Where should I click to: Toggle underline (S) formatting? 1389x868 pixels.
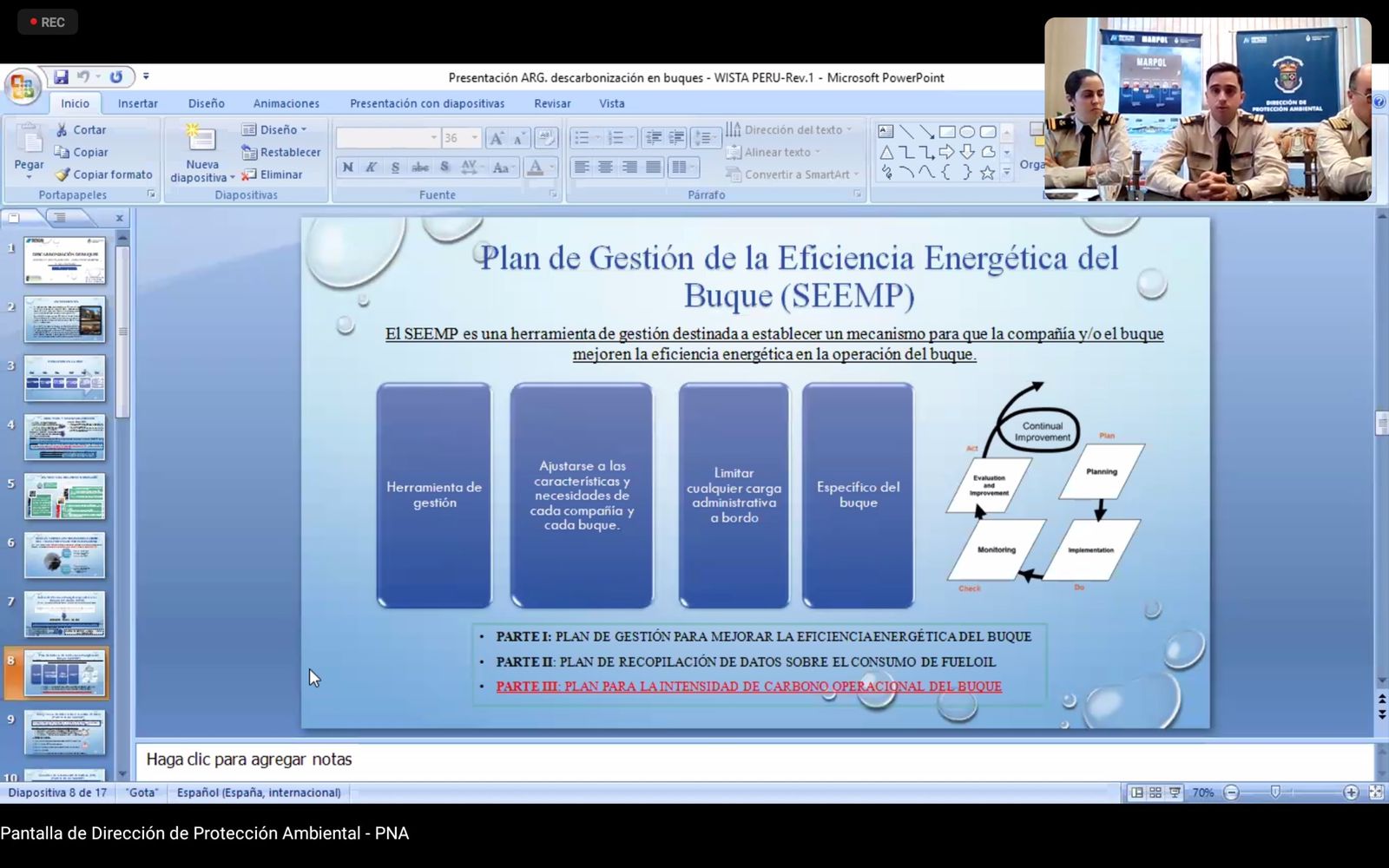pyautogui.click(x=395, y=168)
